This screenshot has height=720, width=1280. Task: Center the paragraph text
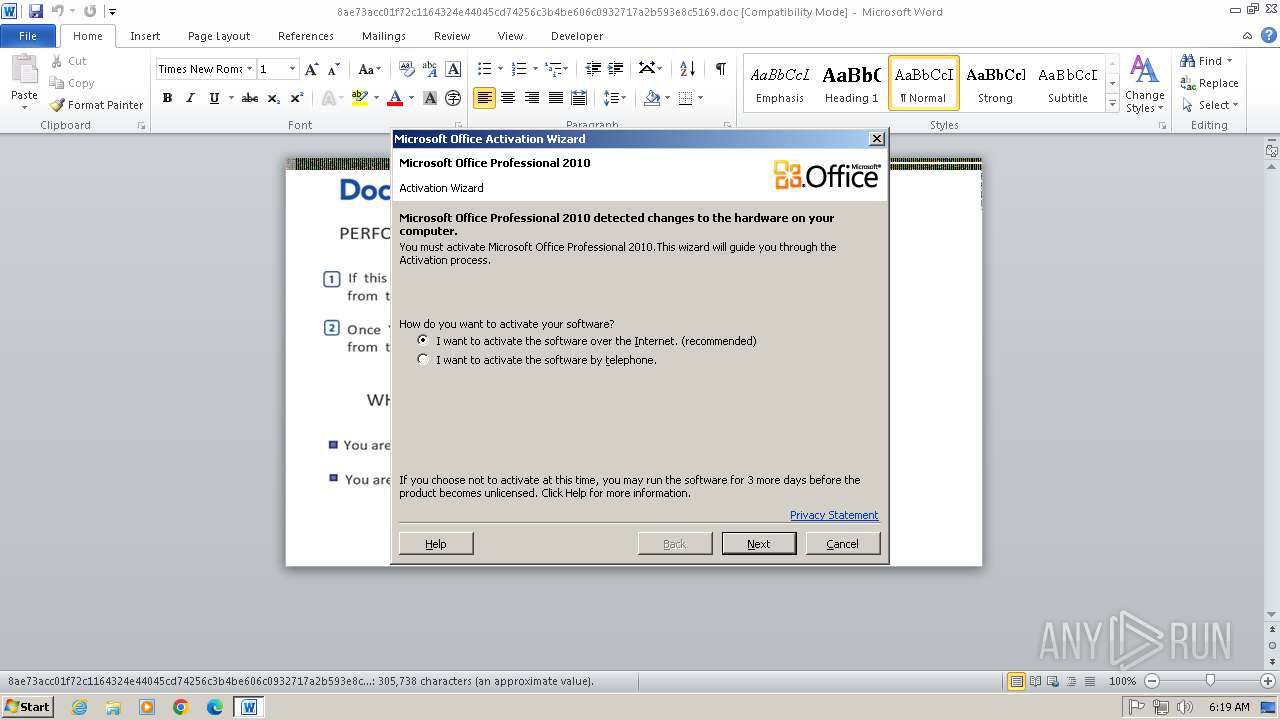coord(508,98)
